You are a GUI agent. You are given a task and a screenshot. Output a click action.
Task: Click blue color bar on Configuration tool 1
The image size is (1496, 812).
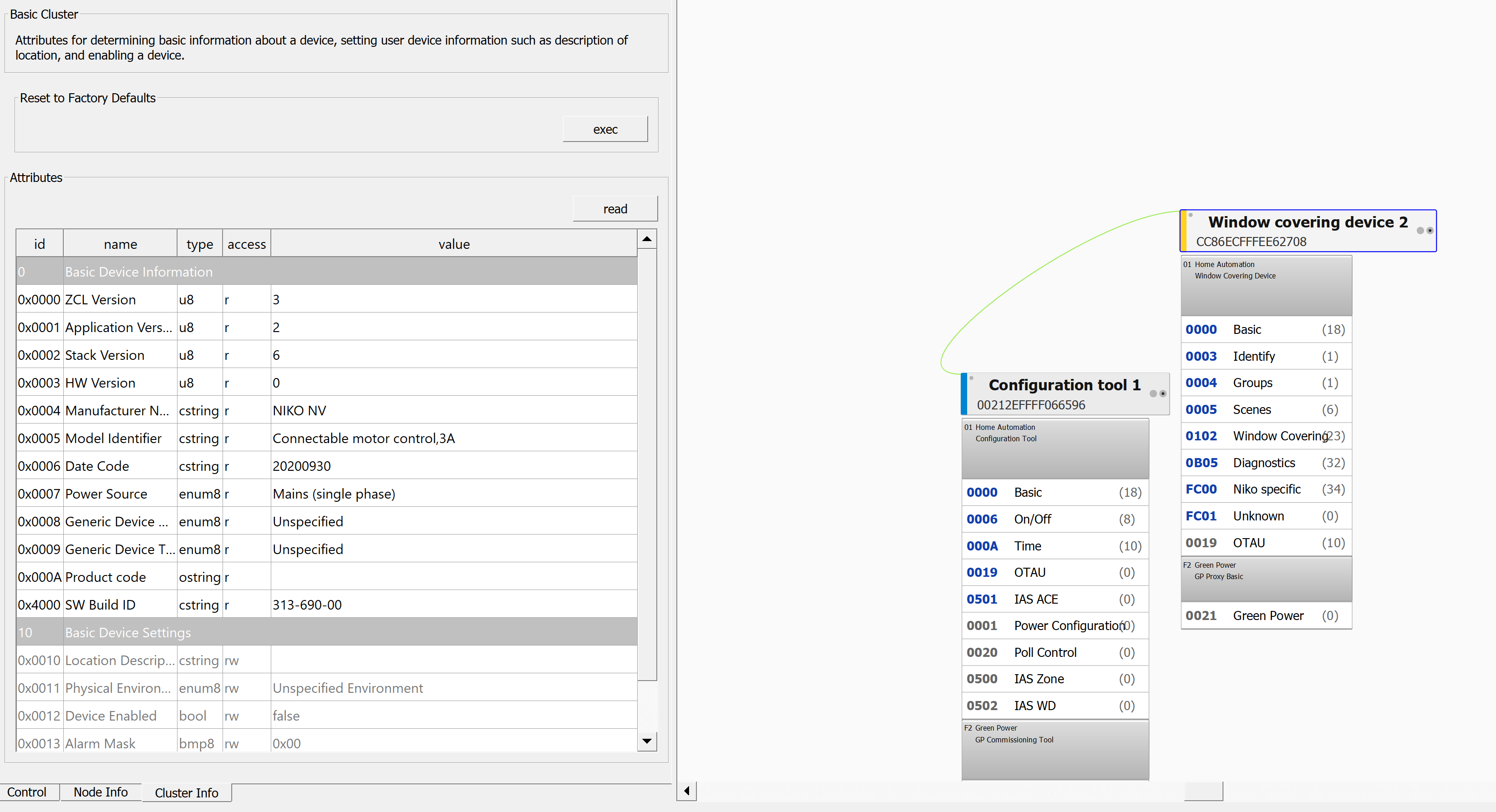point(964,393)
